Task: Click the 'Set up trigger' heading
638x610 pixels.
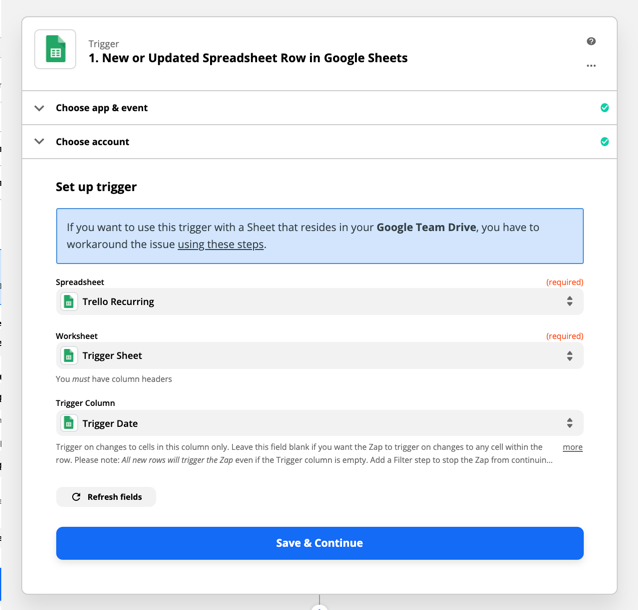Action: tap(96, 187)
